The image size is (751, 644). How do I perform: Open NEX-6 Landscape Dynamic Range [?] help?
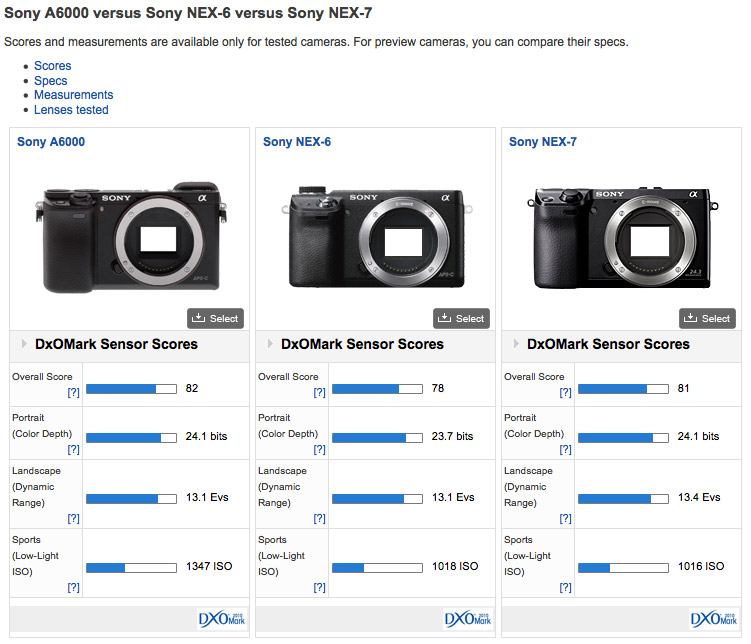319,518
